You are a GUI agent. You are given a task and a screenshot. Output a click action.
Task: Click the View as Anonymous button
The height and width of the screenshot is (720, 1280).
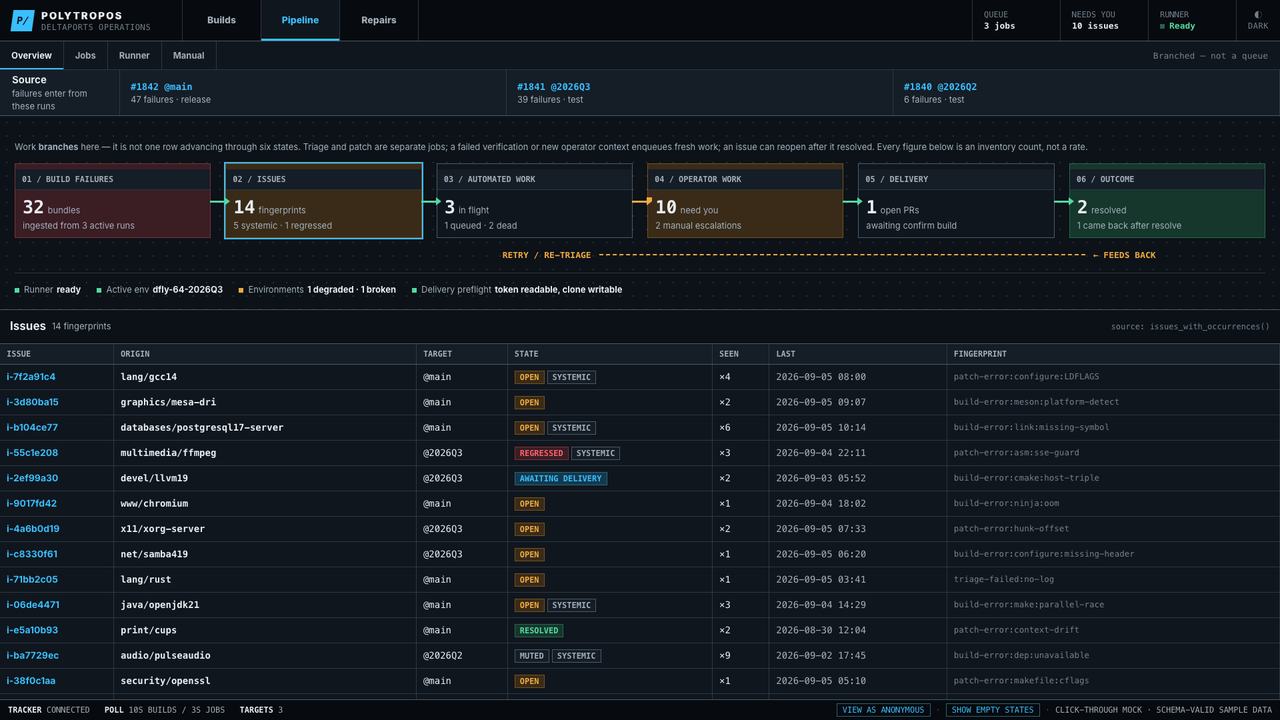[883, 710]
